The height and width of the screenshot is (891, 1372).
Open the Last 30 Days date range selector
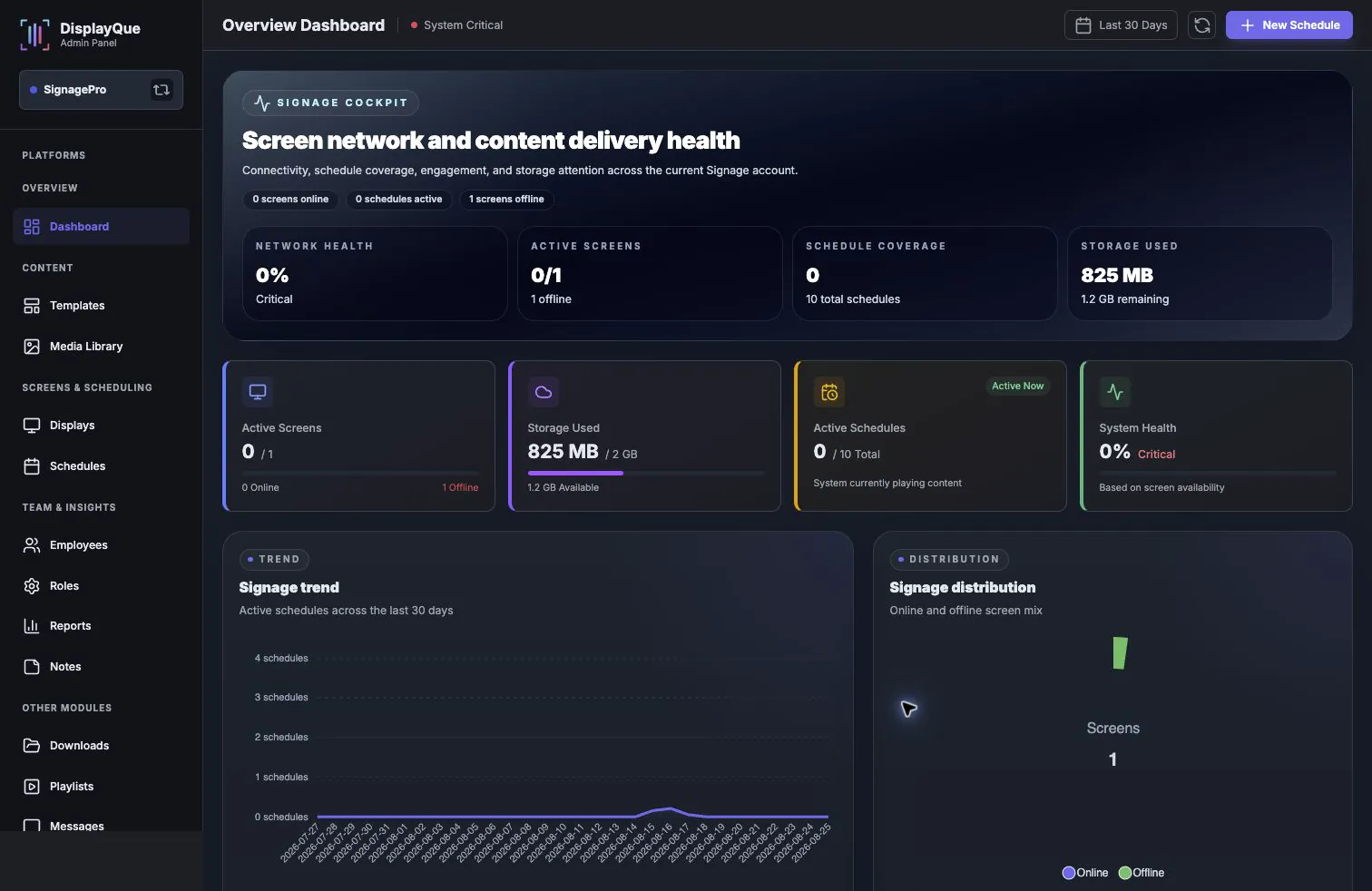(1121, 25)
